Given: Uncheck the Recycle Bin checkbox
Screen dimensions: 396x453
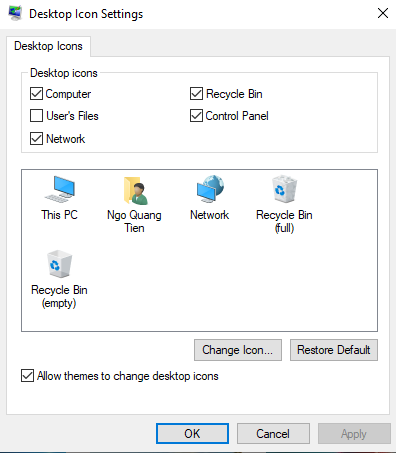Looking at the screenshot, I should tap(196, 94).
